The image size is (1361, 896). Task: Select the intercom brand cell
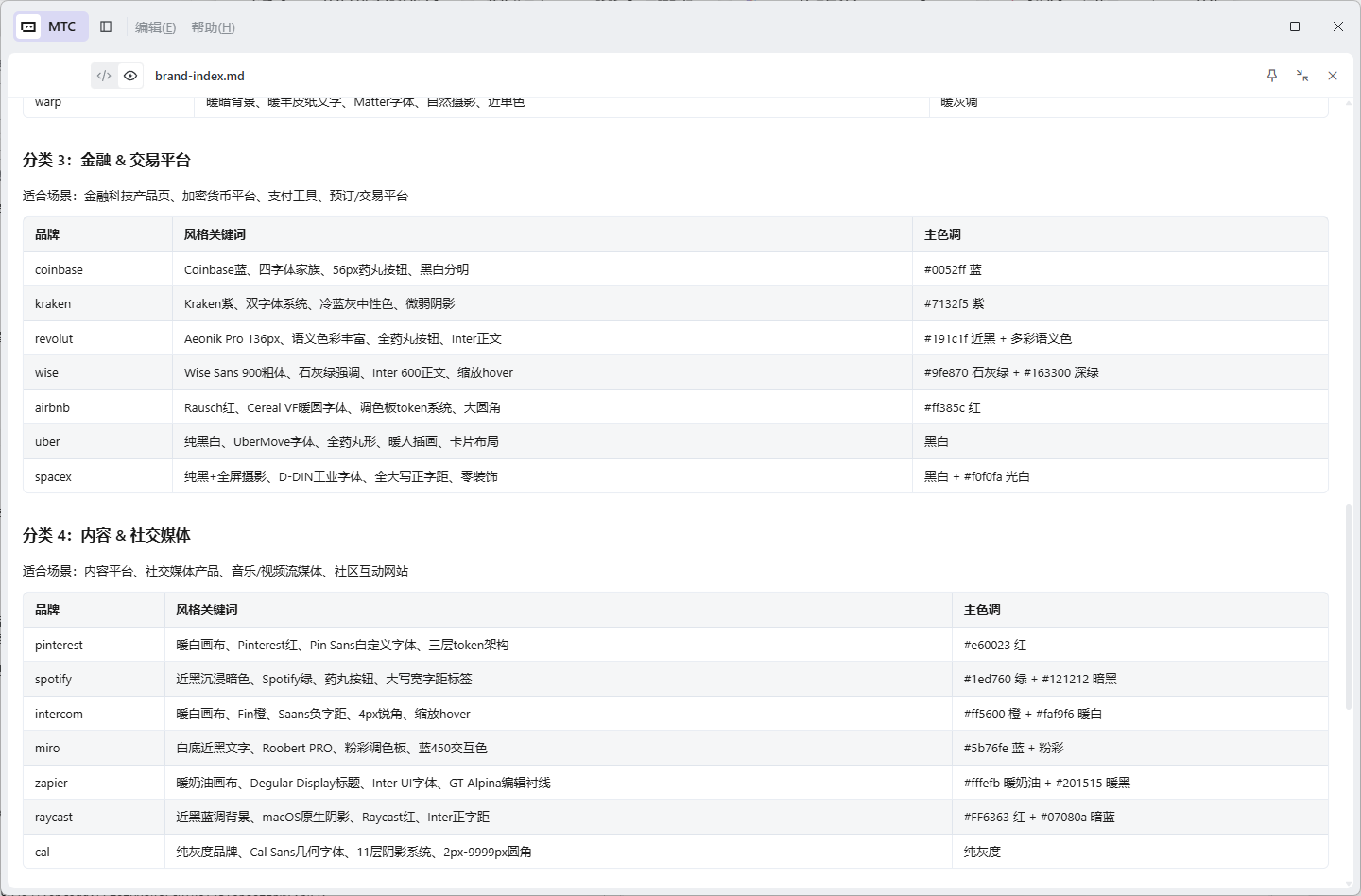[x=95, y=714]
